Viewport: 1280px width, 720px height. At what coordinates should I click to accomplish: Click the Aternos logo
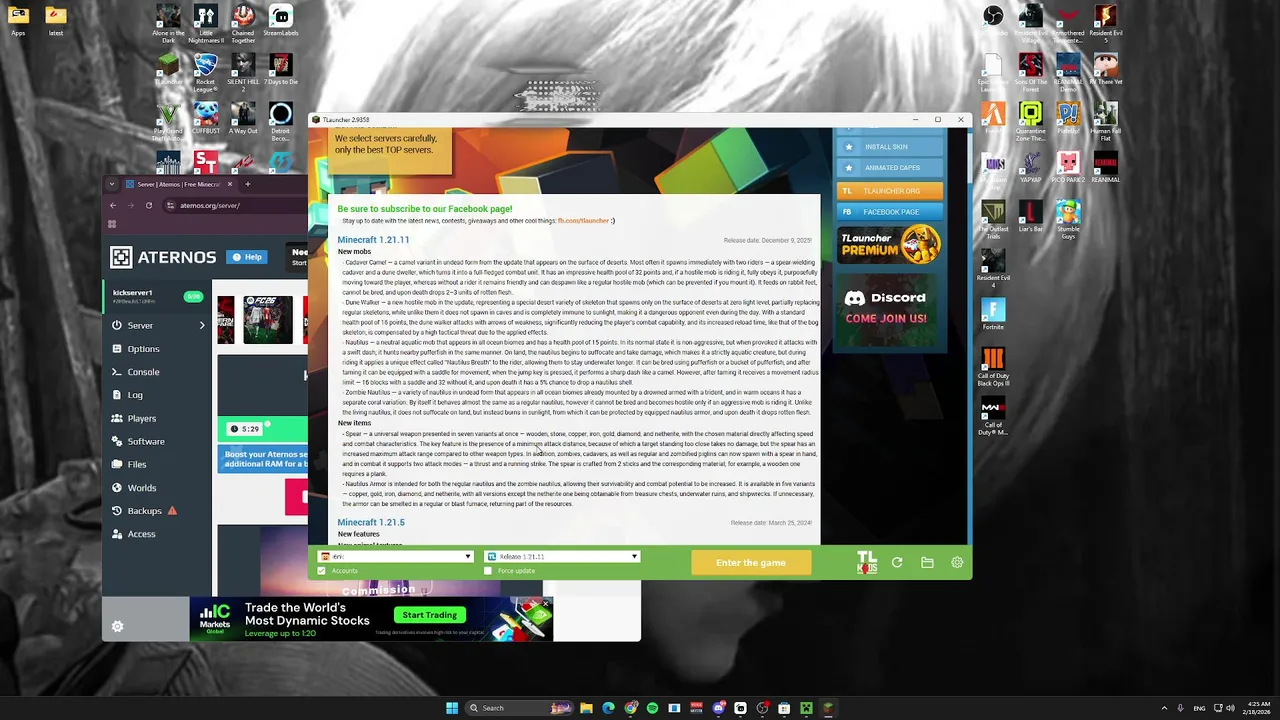click(x=163, y=257)
